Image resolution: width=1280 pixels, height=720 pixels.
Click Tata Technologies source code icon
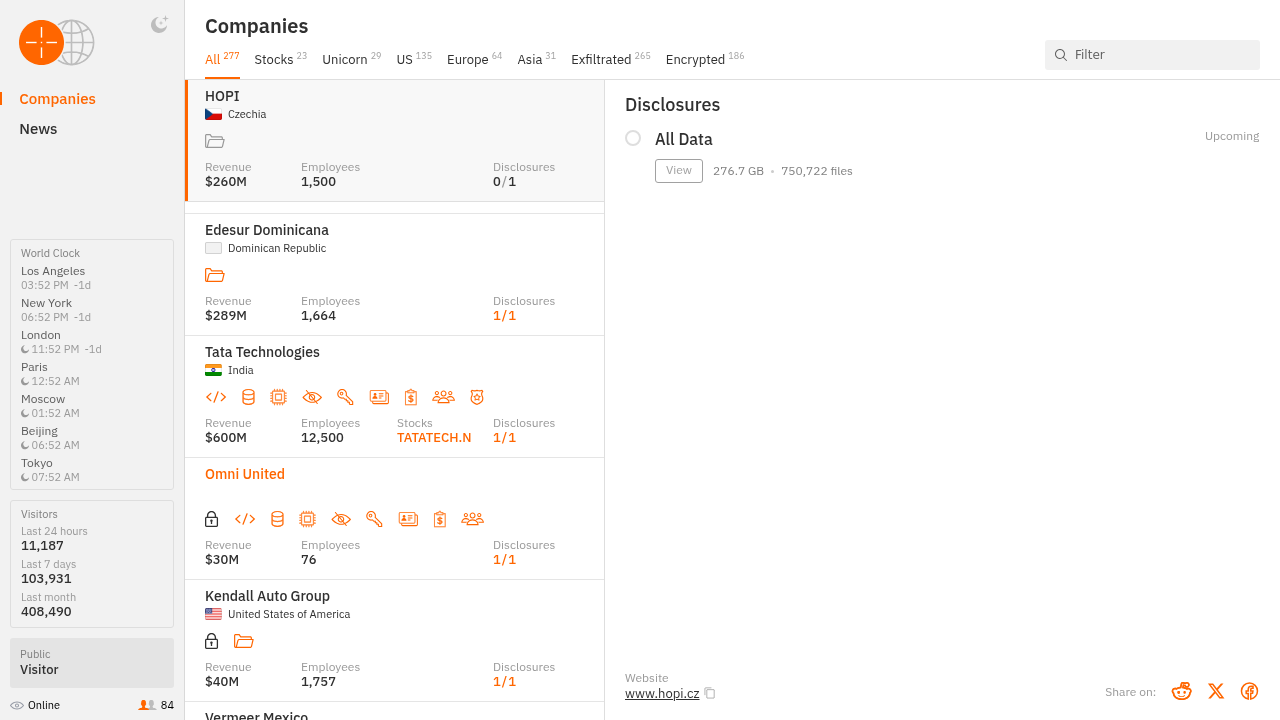216,397
